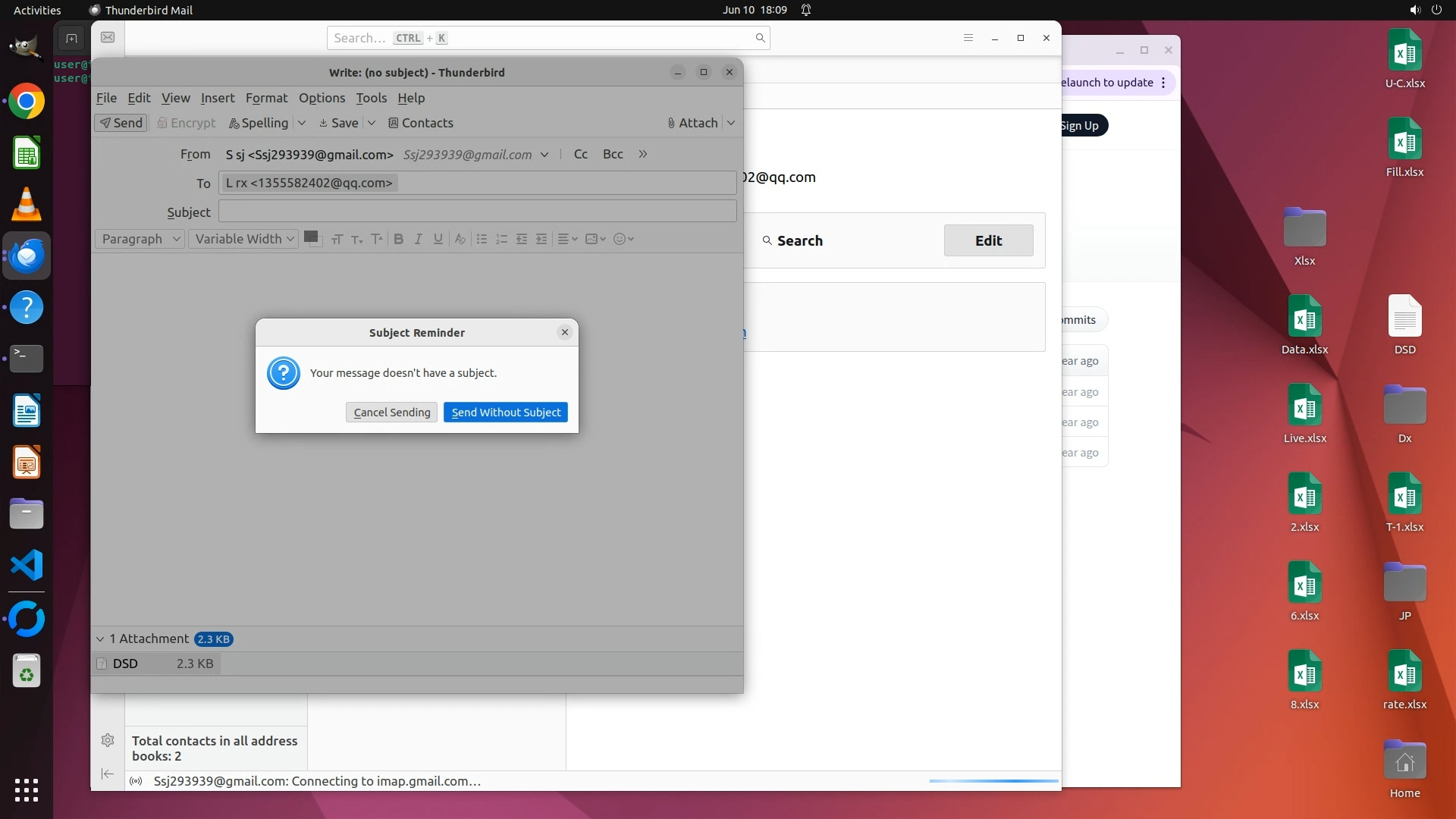Click the text color swatch
This screenshot has width=1456, height=819.
310,237
